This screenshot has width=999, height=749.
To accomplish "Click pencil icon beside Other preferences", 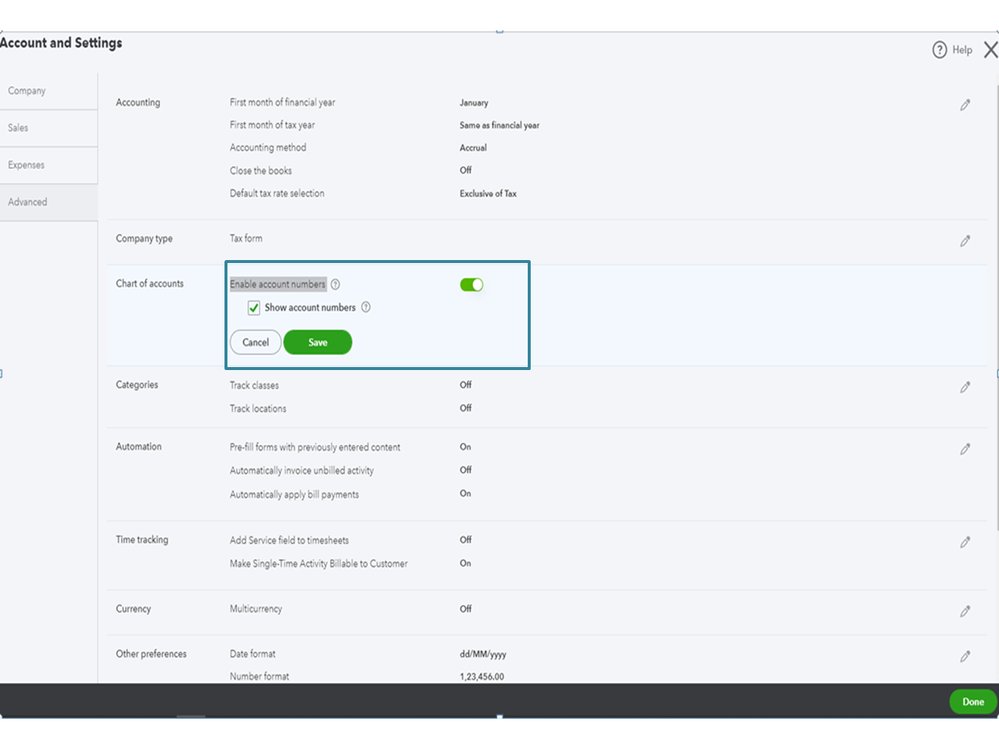I will 965,656.
